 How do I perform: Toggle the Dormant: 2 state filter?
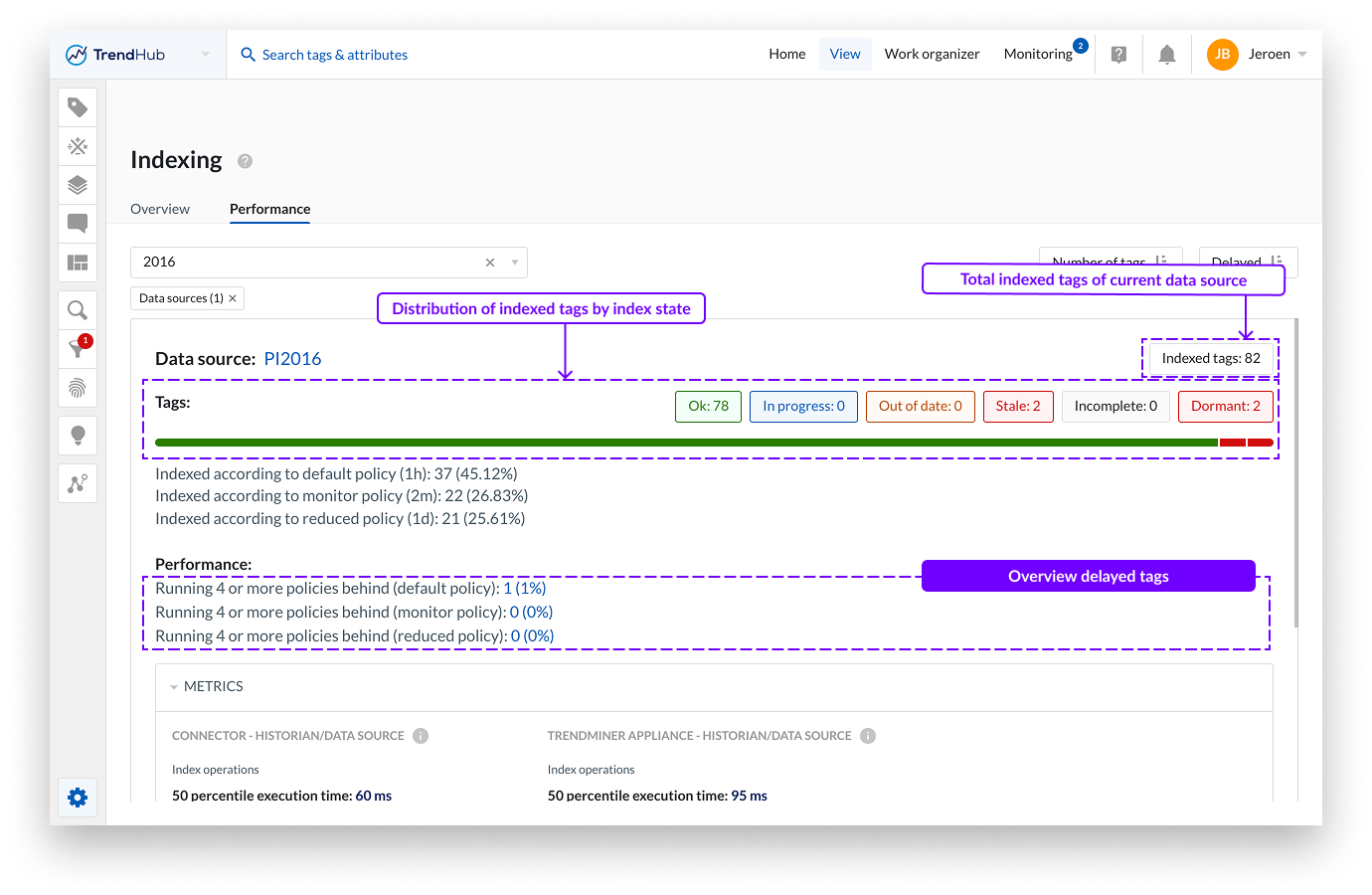[1225, 407]
